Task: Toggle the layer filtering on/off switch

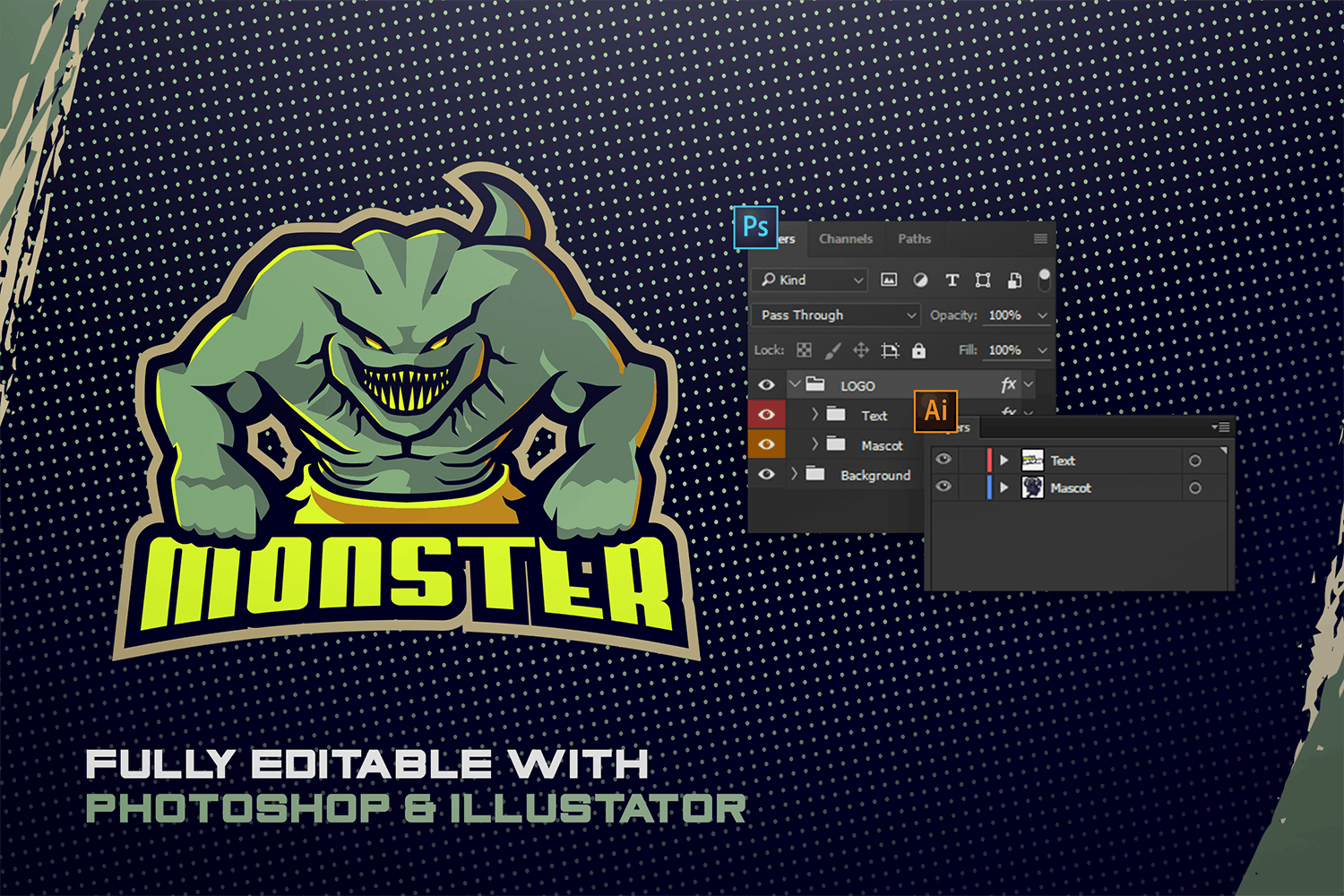Action: (x=1044, y=280)
